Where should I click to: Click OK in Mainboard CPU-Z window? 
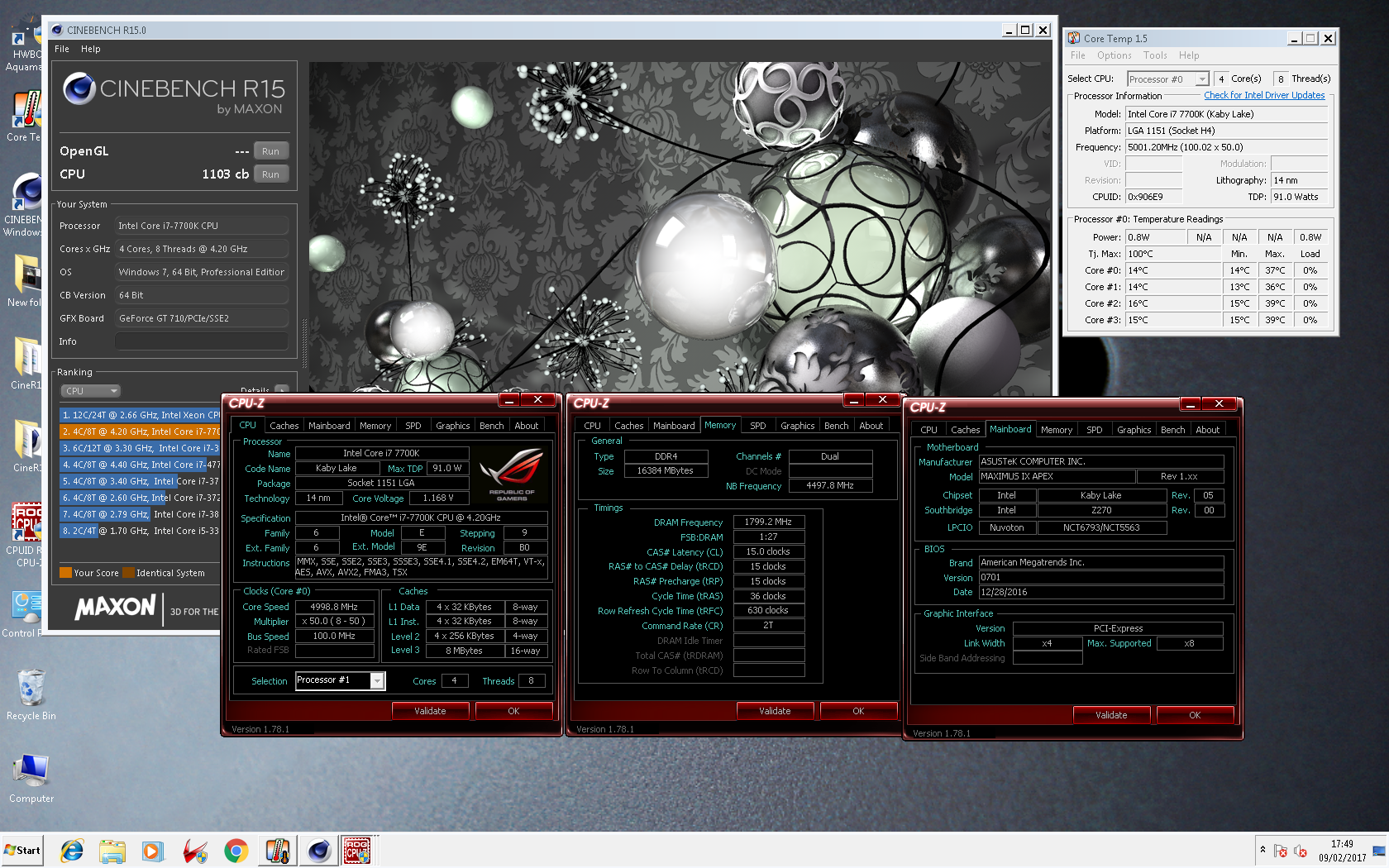[1195, 715]
